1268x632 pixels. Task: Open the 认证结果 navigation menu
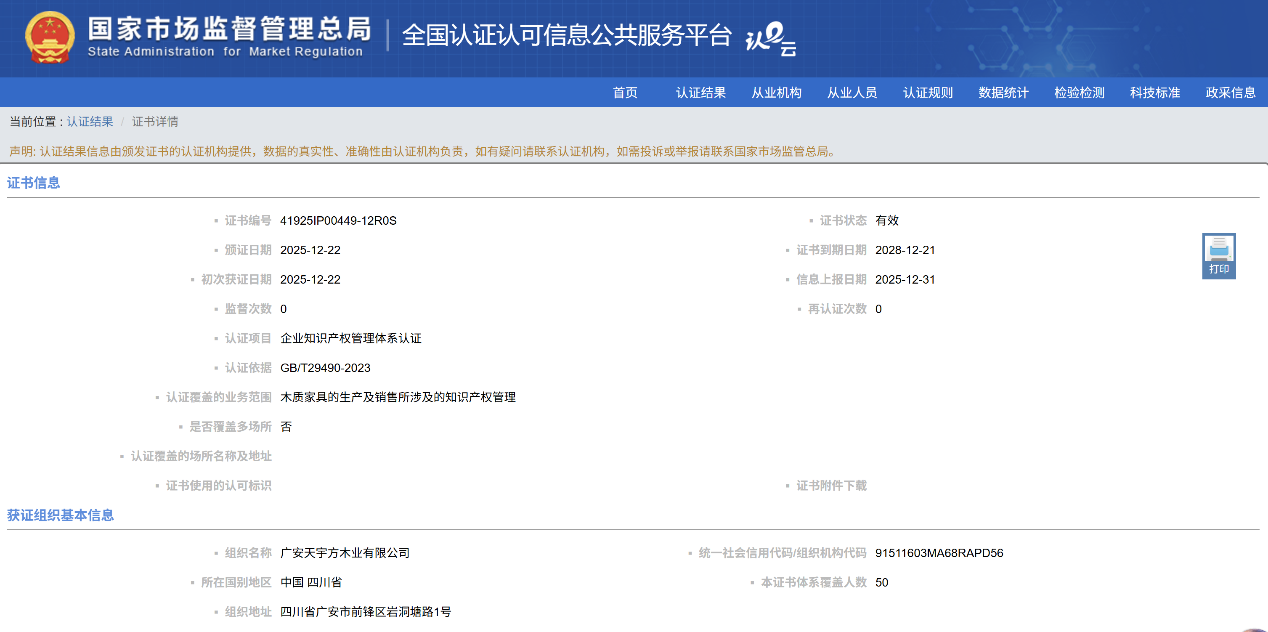(701, 92)
